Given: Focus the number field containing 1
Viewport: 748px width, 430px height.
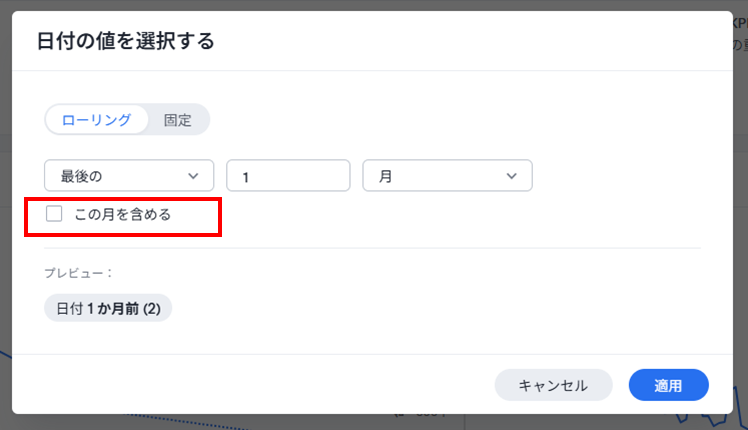Looking at the screenshot, I should 288,175.
